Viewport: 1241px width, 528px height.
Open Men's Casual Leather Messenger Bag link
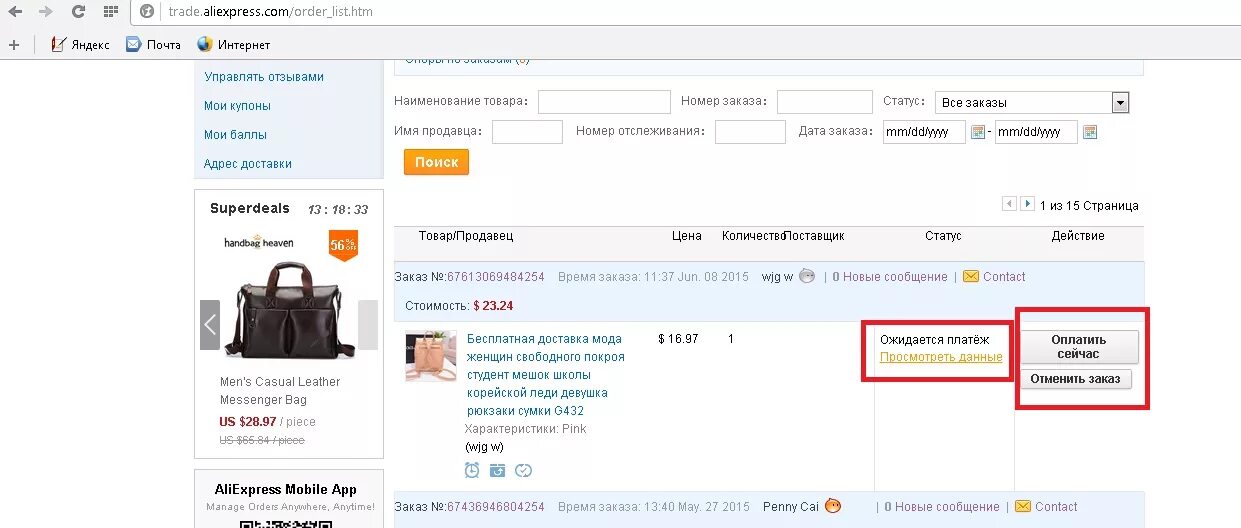coord(280,391)
